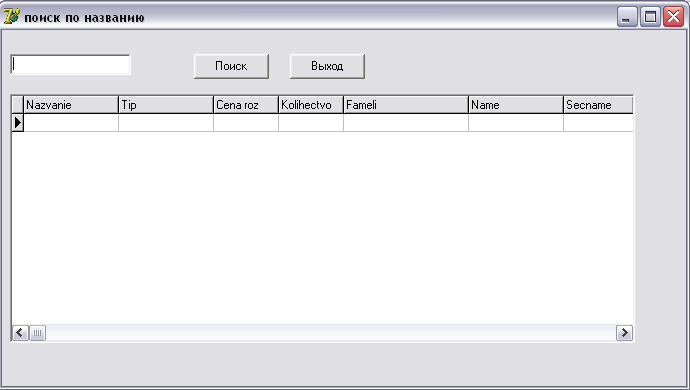This screenshot has height=390, width=690.
Task: Click the Cena roz column header
Action: pyautogui.click(x=246, y=105)
